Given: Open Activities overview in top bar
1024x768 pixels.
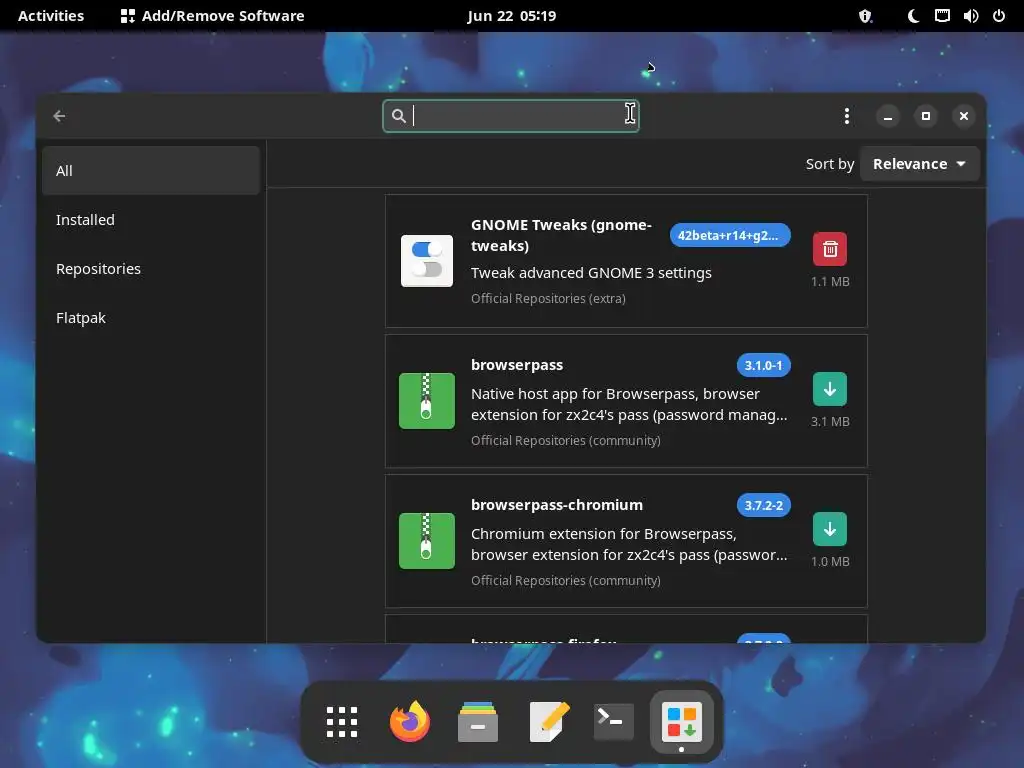Looking at the screenshot, I should pos(51,16).
